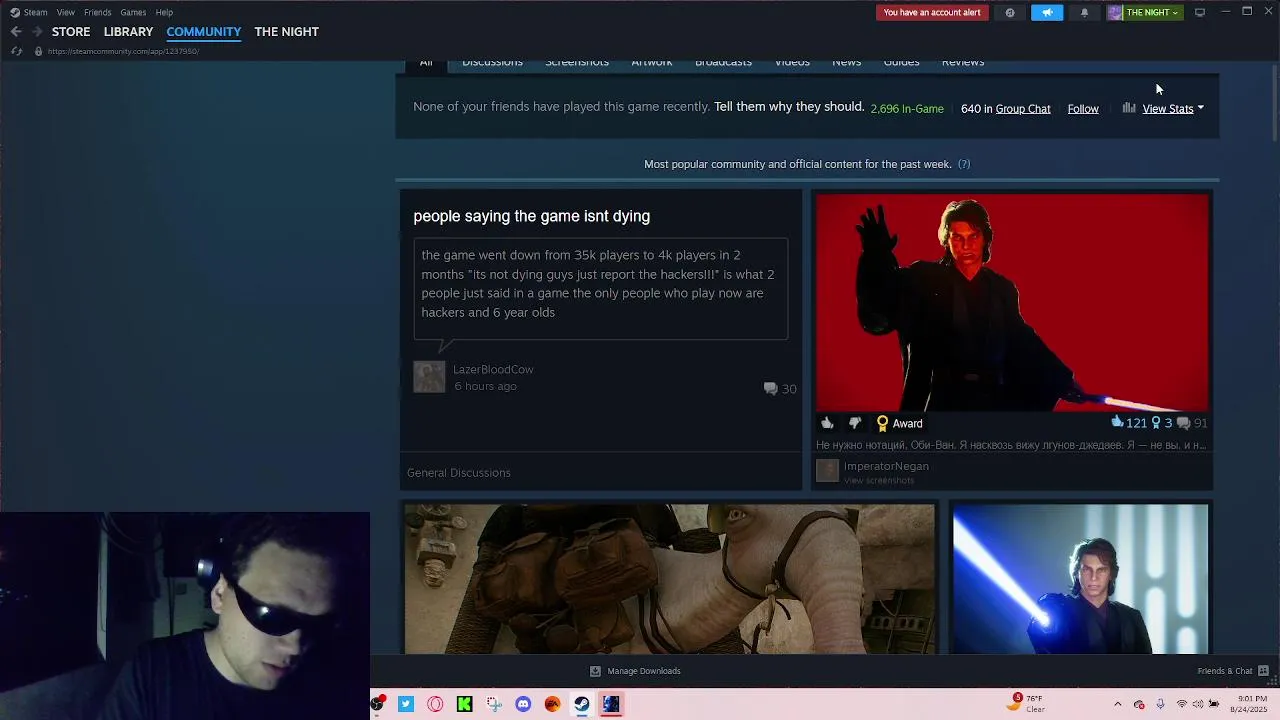Open the Anakin blue lightsaber screenshot

coord(1080,579)
